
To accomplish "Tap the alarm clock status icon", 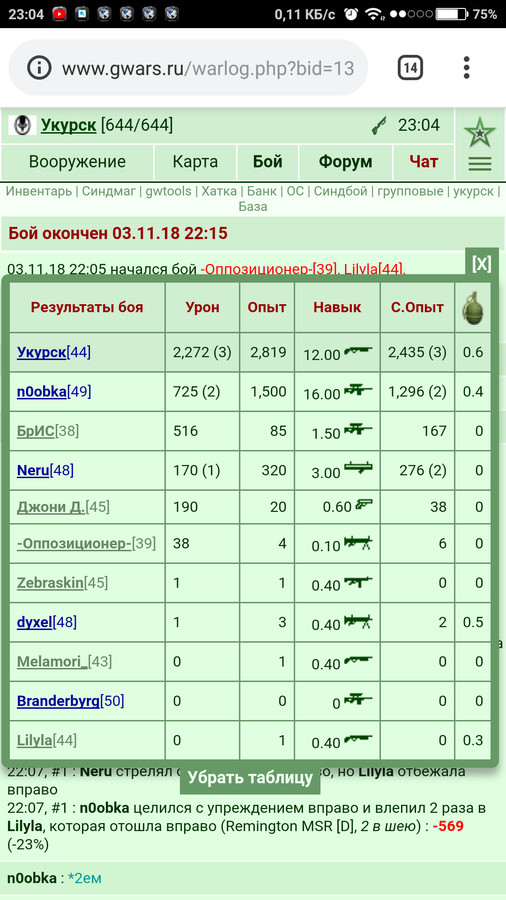I will (351, 14).
